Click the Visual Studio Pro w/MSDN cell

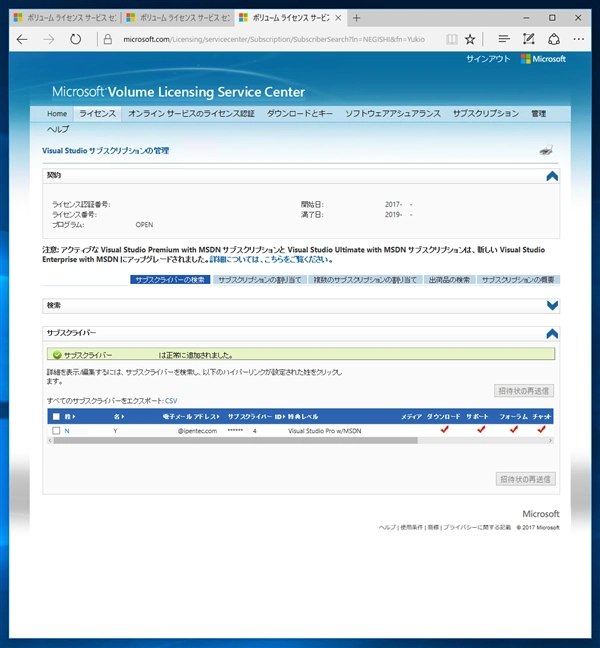[324, 431]
